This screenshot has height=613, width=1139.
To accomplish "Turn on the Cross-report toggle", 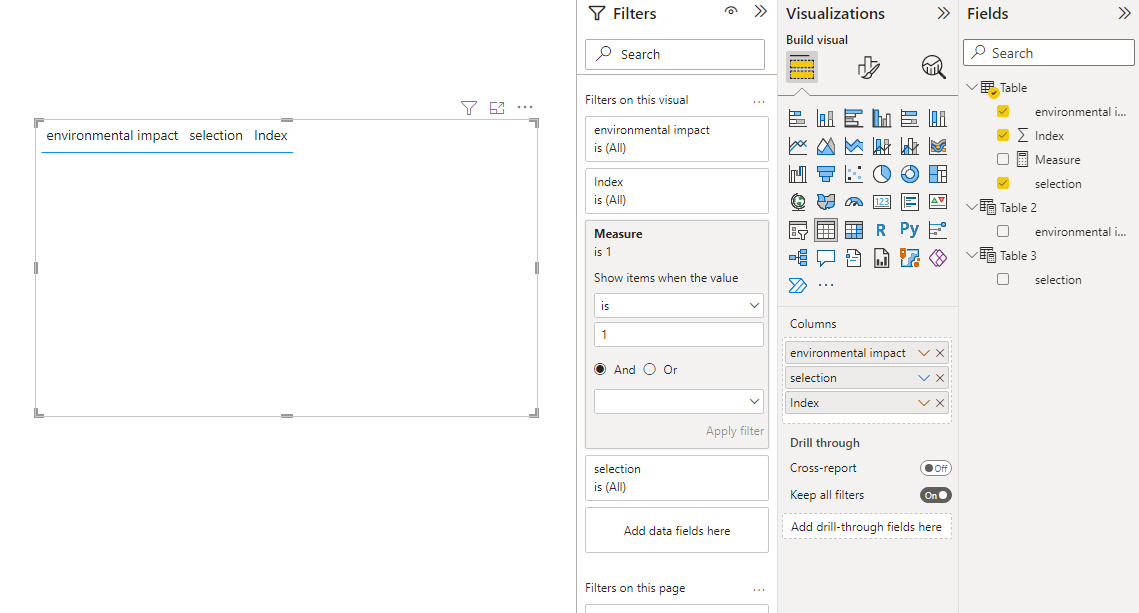I will coord(936,468).
